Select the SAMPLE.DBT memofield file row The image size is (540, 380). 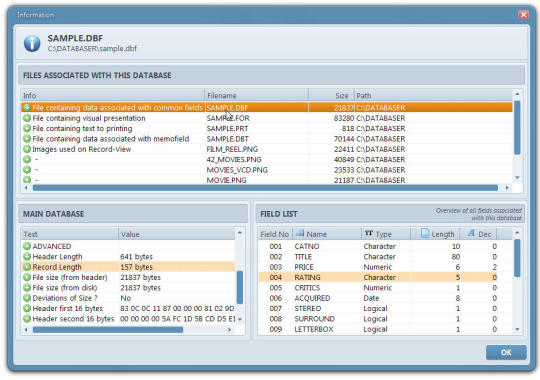[x=267, y=139]
